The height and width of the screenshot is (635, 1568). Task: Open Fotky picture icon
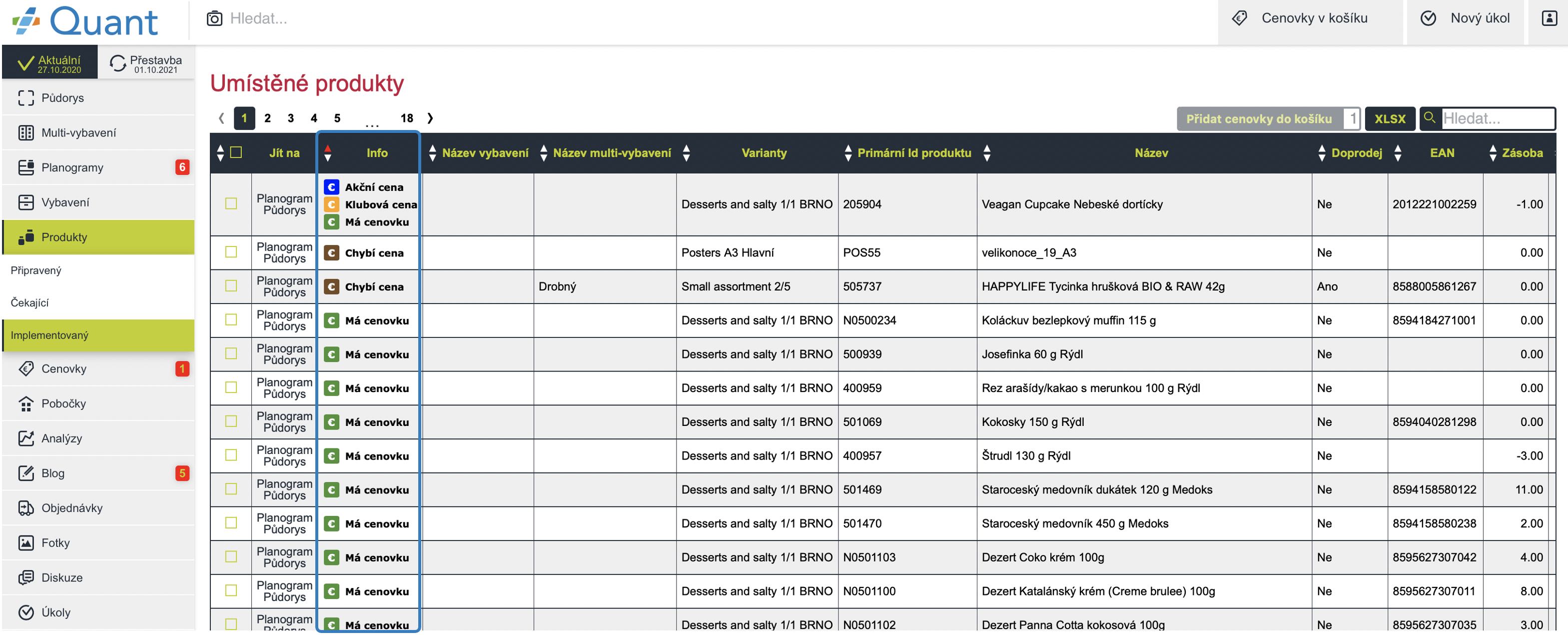click(x=25, y=542)
